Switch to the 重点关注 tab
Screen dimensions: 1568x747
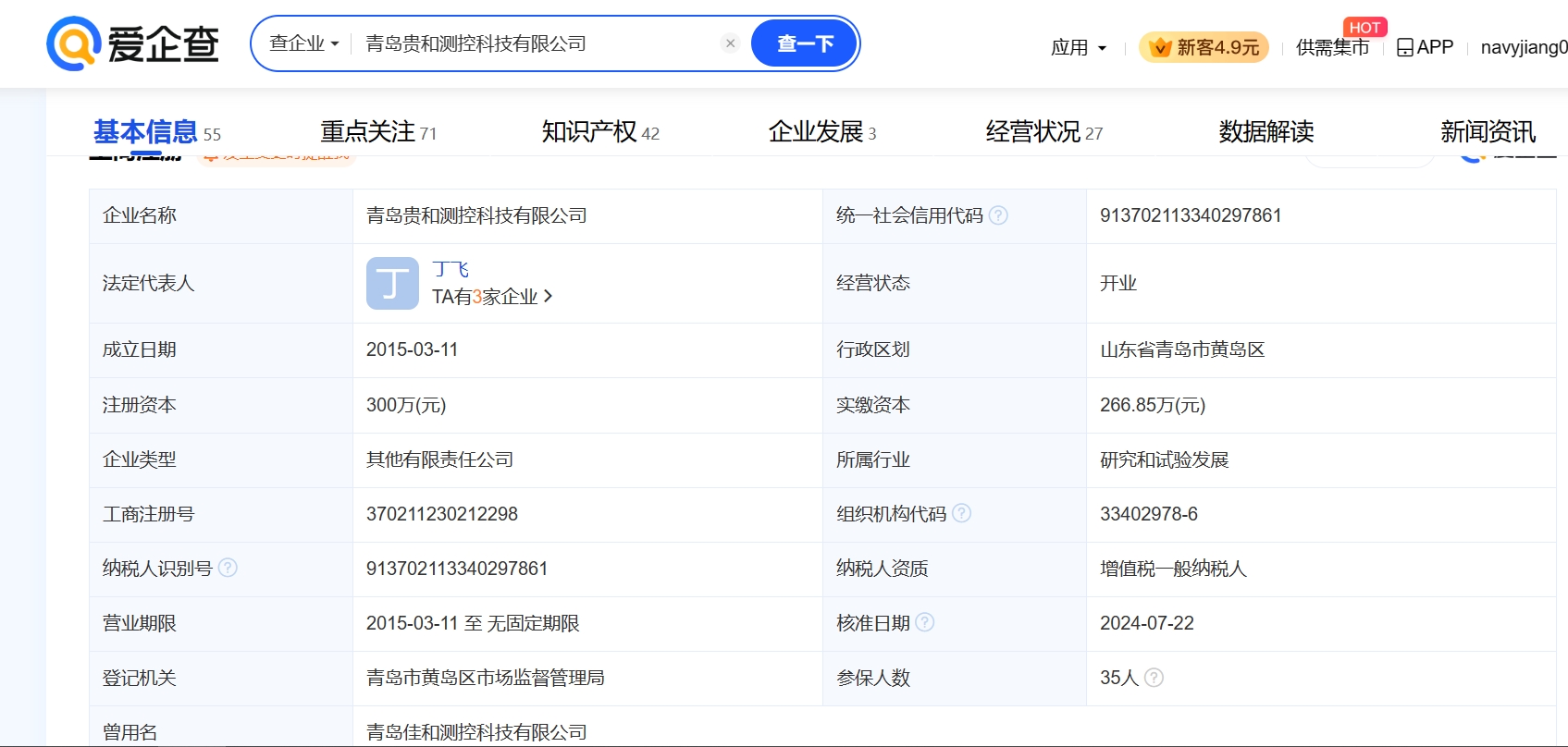[378, 132]
